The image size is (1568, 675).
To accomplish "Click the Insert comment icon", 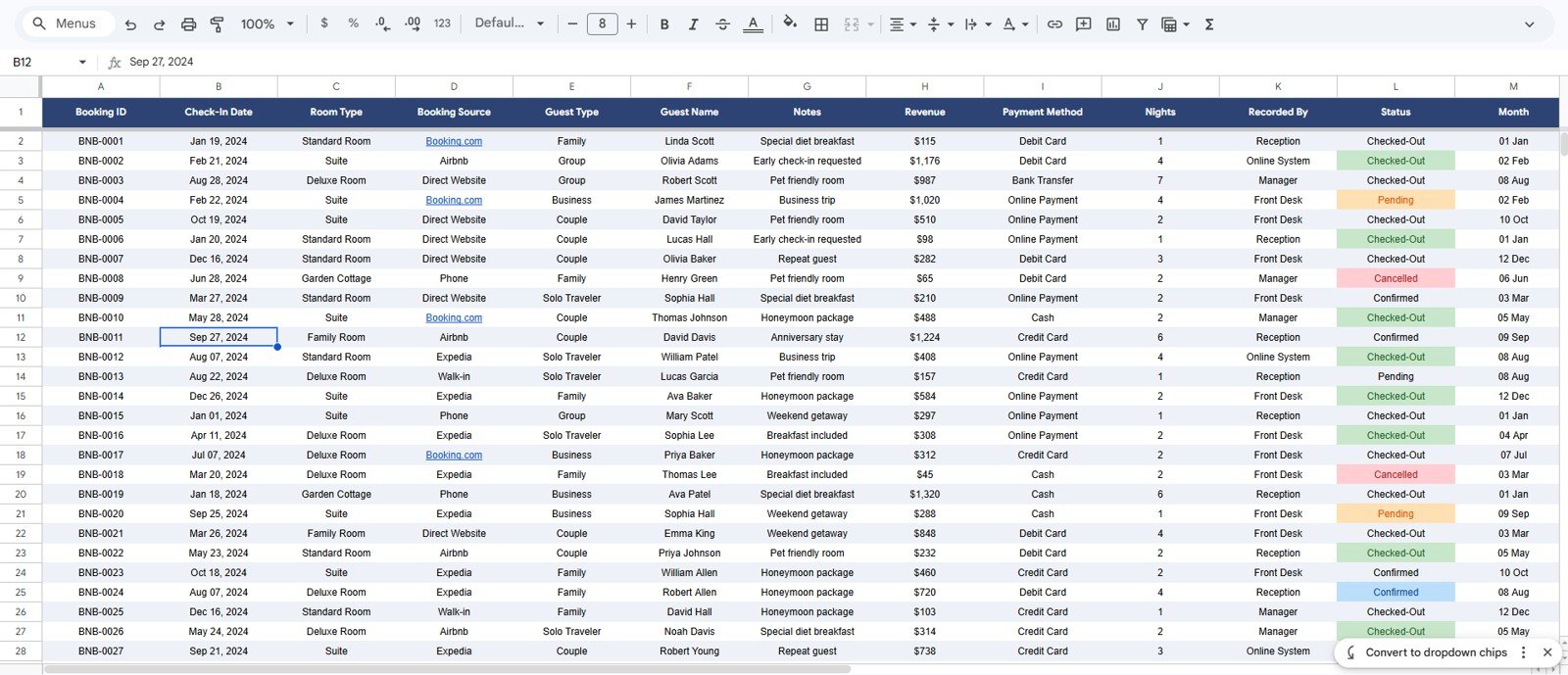I will pos(1084,24).
